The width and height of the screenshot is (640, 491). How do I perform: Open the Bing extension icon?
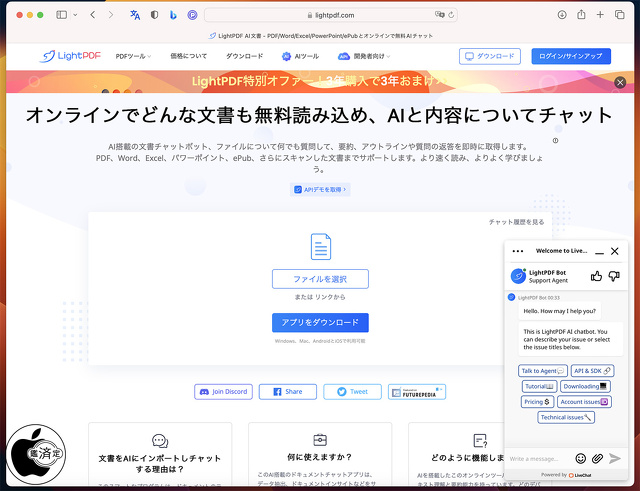[x=173, y=15]
